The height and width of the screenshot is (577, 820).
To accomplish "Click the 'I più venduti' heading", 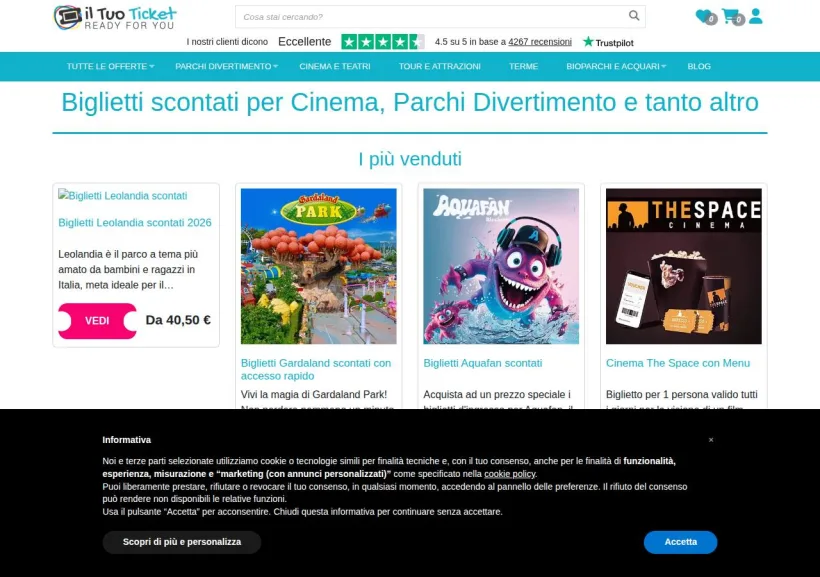I will point(410,159).
